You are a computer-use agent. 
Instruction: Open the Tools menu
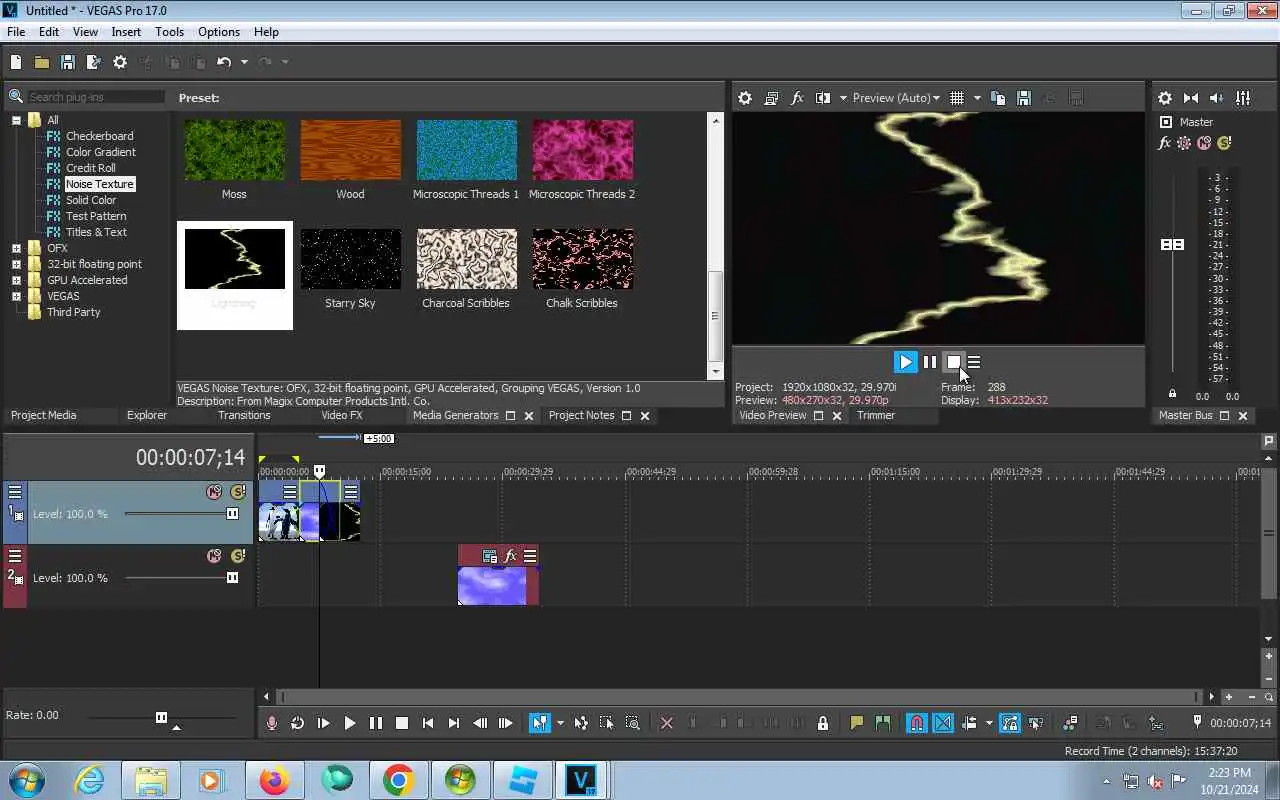[169, 32]
